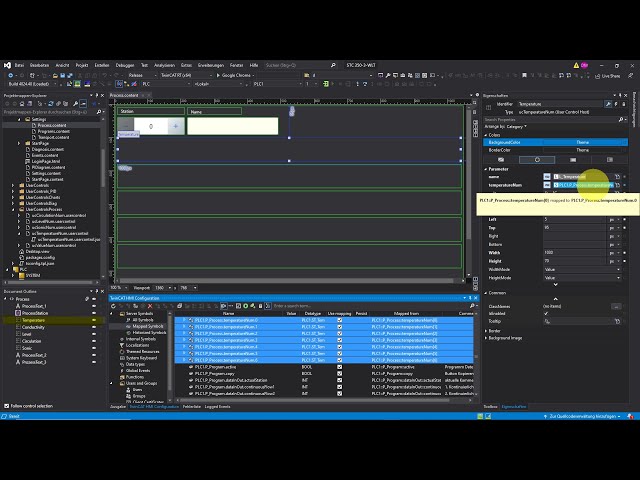
Task: Toggle the IsEnabled checkbox in Common
Action: coord(546,313)
